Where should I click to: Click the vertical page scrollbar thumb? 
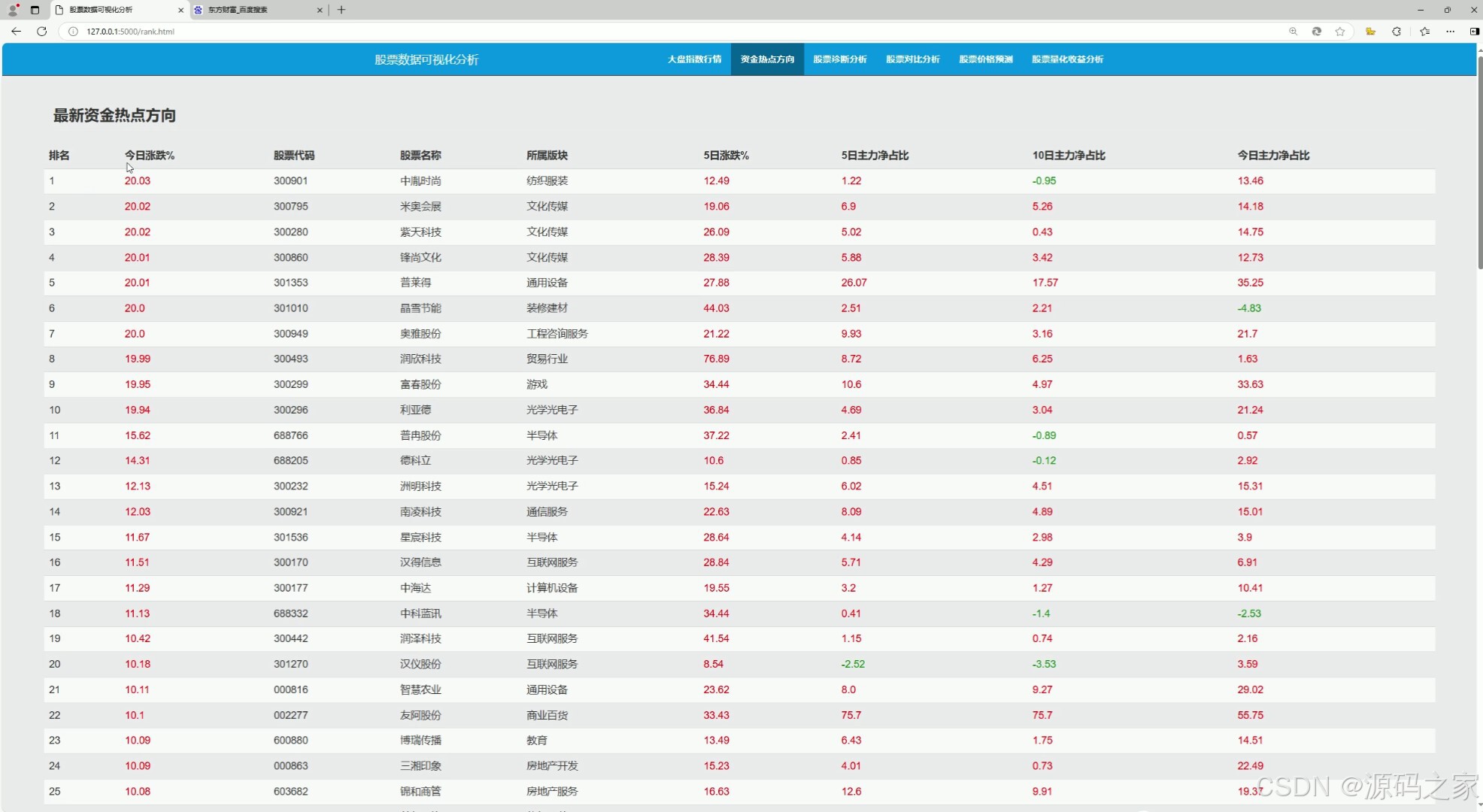[1479, 162]
